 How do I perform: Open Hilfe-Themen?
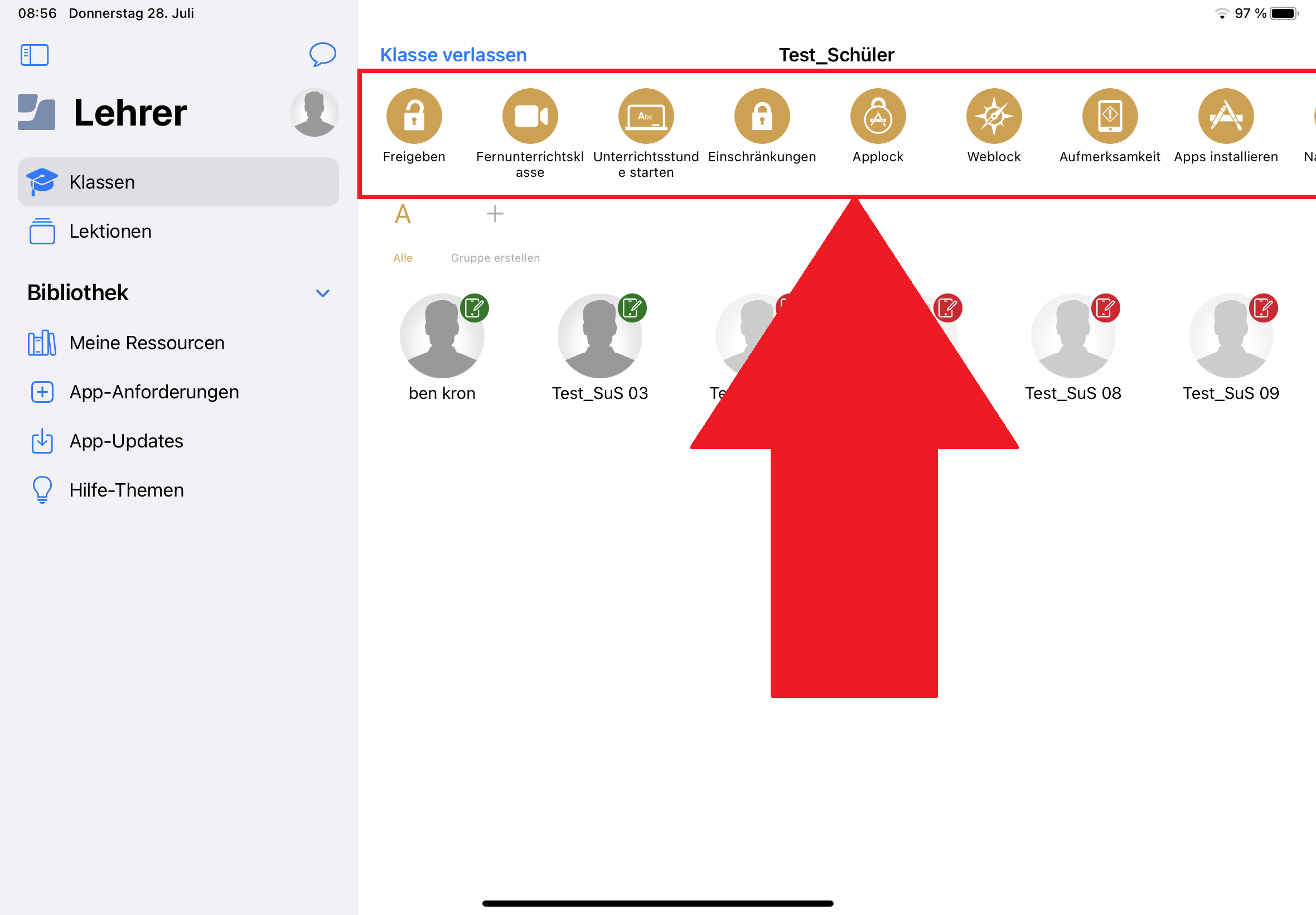tap(178, 490)
